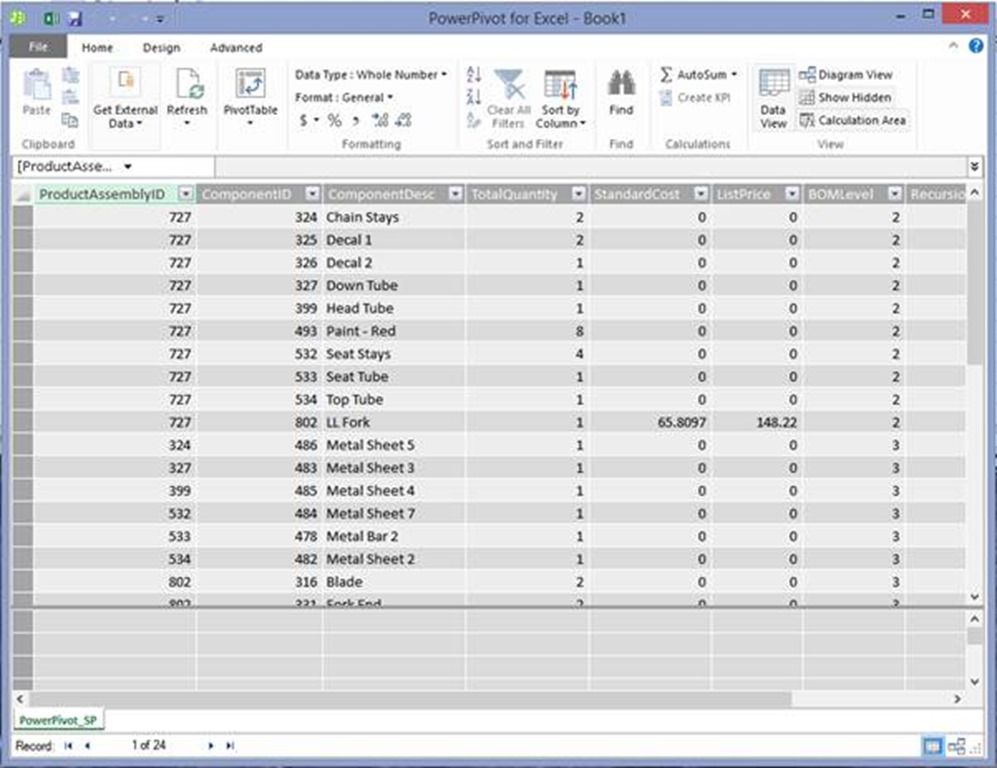Viewport: 997px width, 768px height.
Task: Create a PivotTable from the ribbon
Action: click(x=251, y=97)
